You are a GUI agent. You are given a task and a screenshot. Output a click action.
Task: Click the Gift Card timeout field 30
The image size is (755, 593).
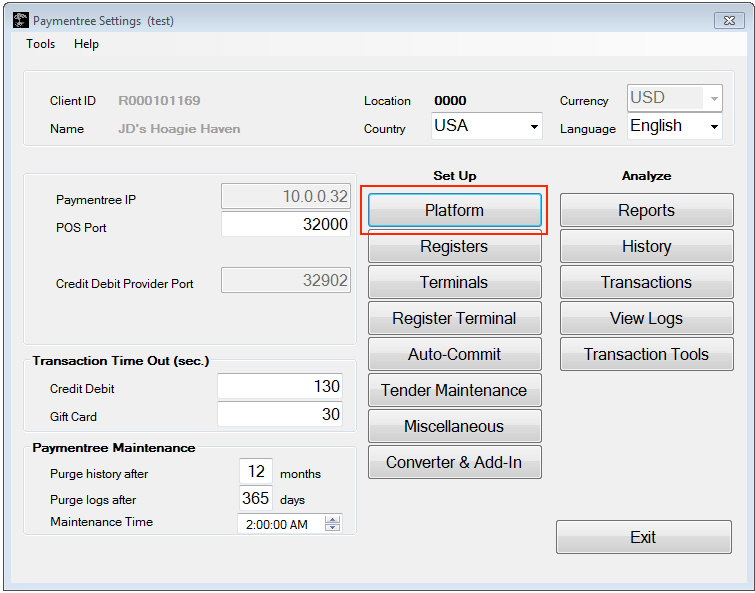[x=280, y=414]
